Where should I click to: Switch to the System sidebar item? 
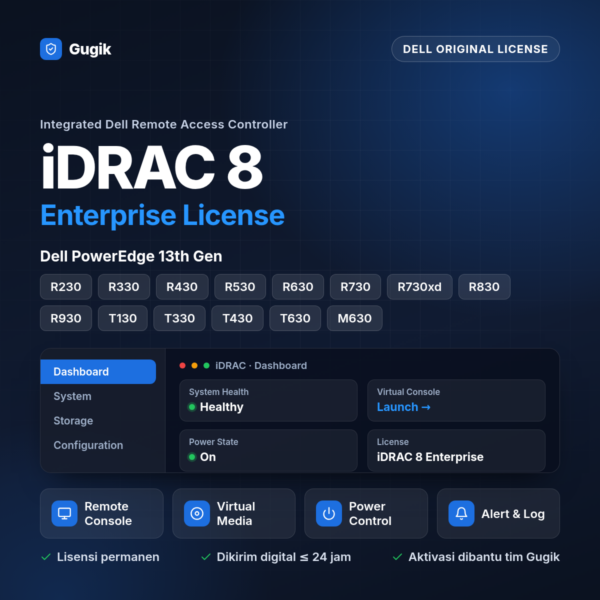[72, 396]
